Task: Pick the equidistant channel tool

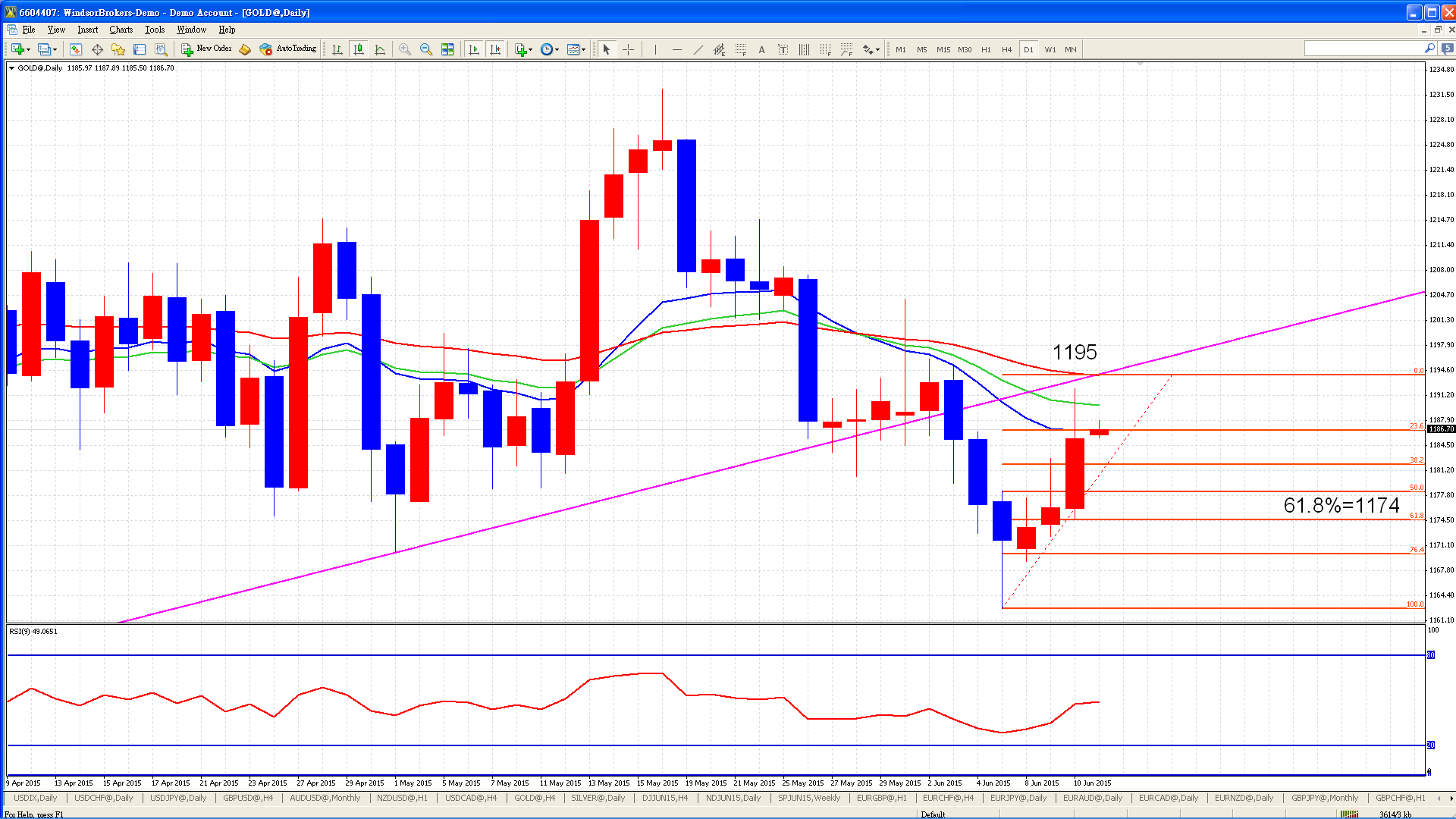Action: 719,49
